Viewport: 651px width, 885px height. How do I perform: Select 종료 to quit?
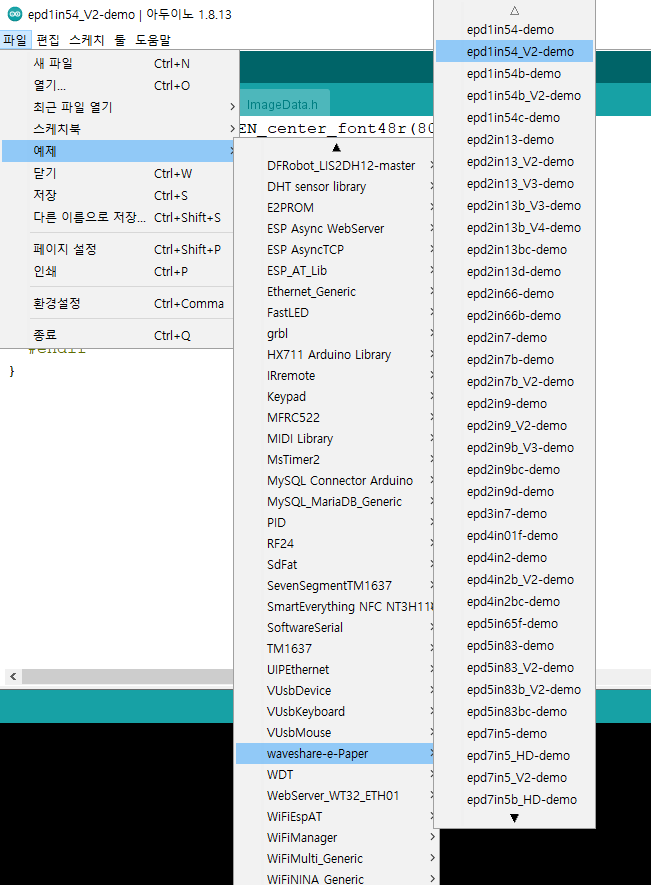click(117, 335)
